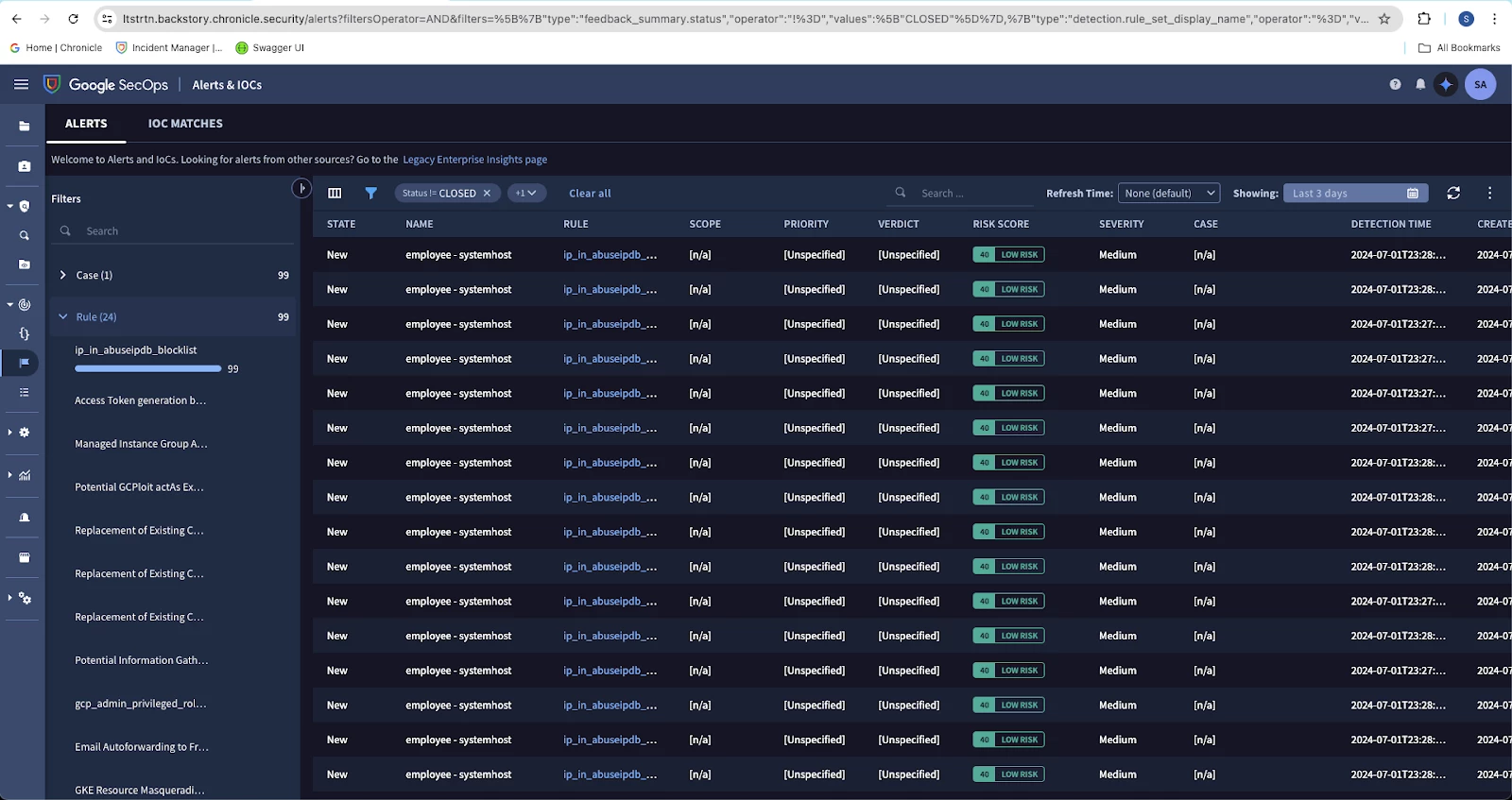Expand the Case (1) filter group

(x=62, y=275)
